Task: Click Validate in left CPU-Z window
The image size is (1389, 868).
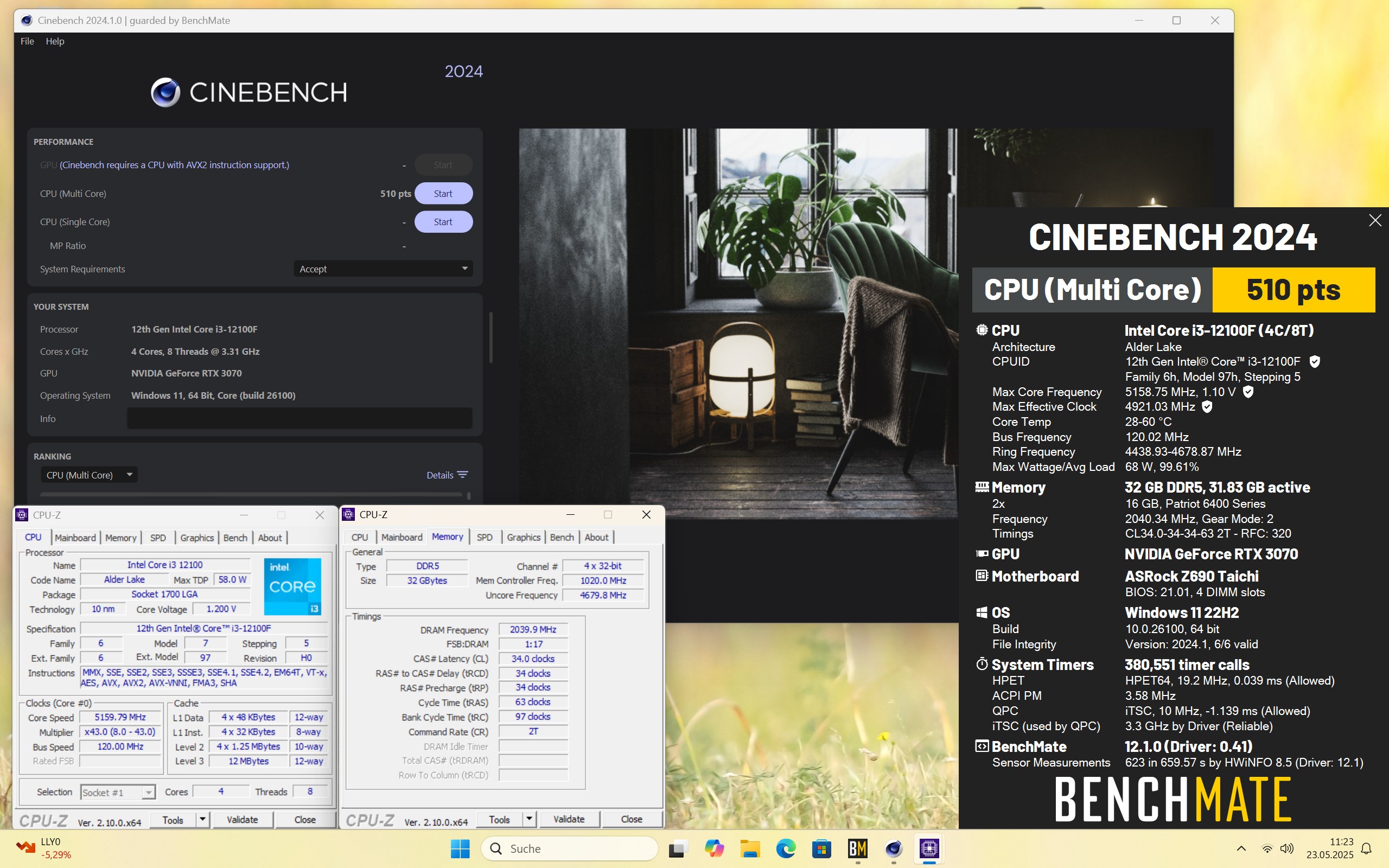Action: pos(242,820)
